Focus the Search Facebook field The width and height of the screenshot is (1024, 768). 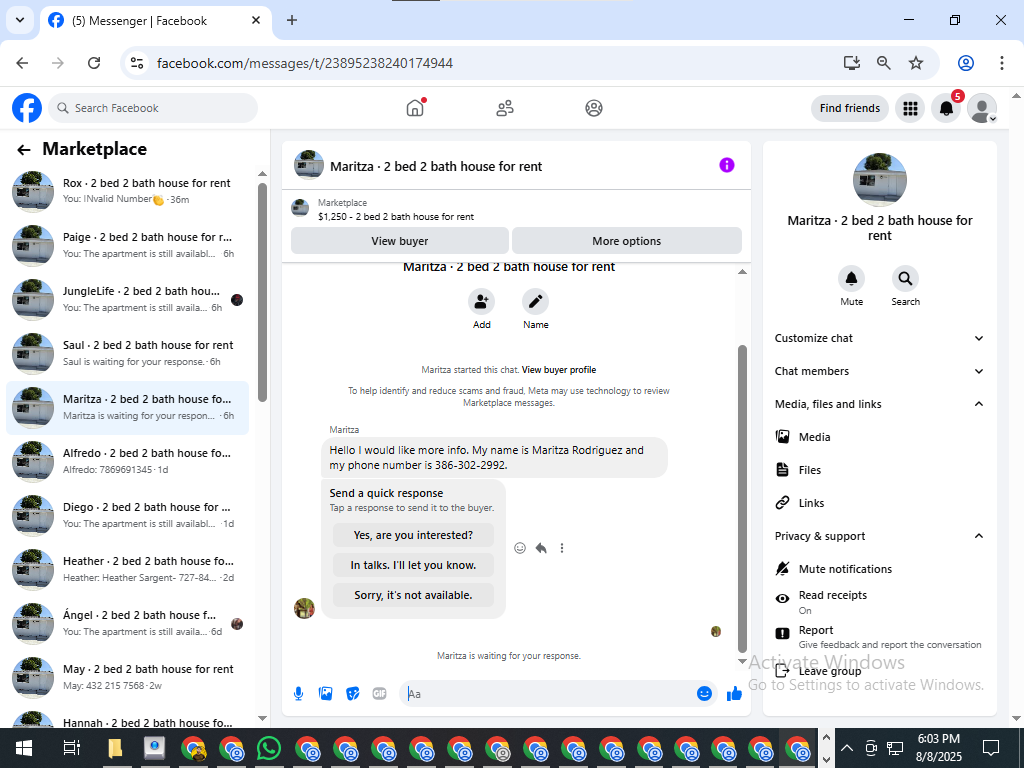pos(153,108)
